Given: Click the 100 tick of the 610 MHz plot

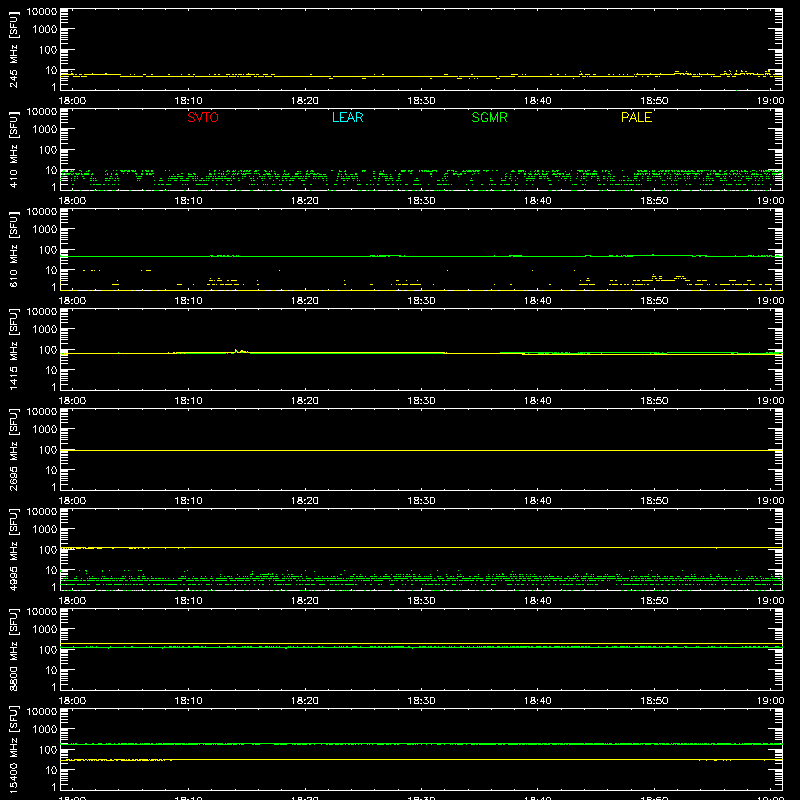Looking at the screenshot, I should [x=48, y=250].
